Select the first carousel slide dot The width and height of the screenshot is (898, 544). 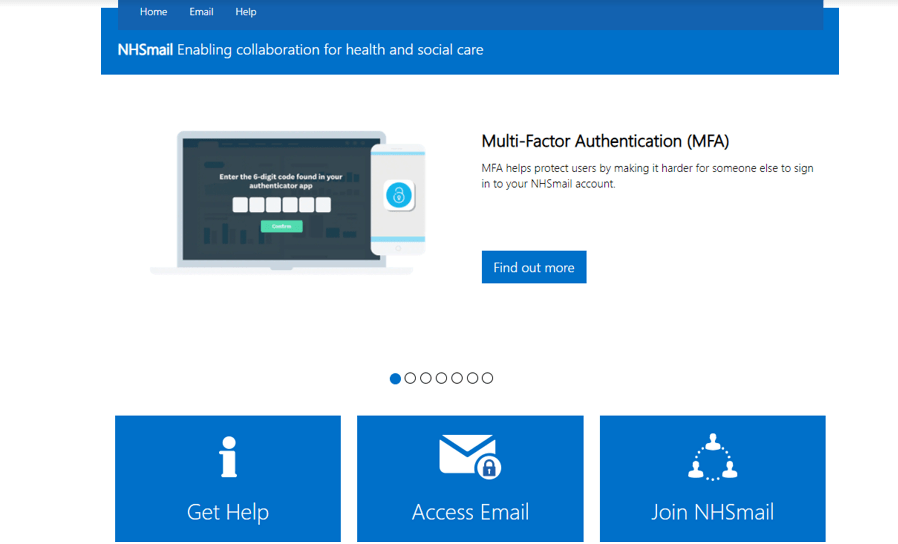(395, 379)
